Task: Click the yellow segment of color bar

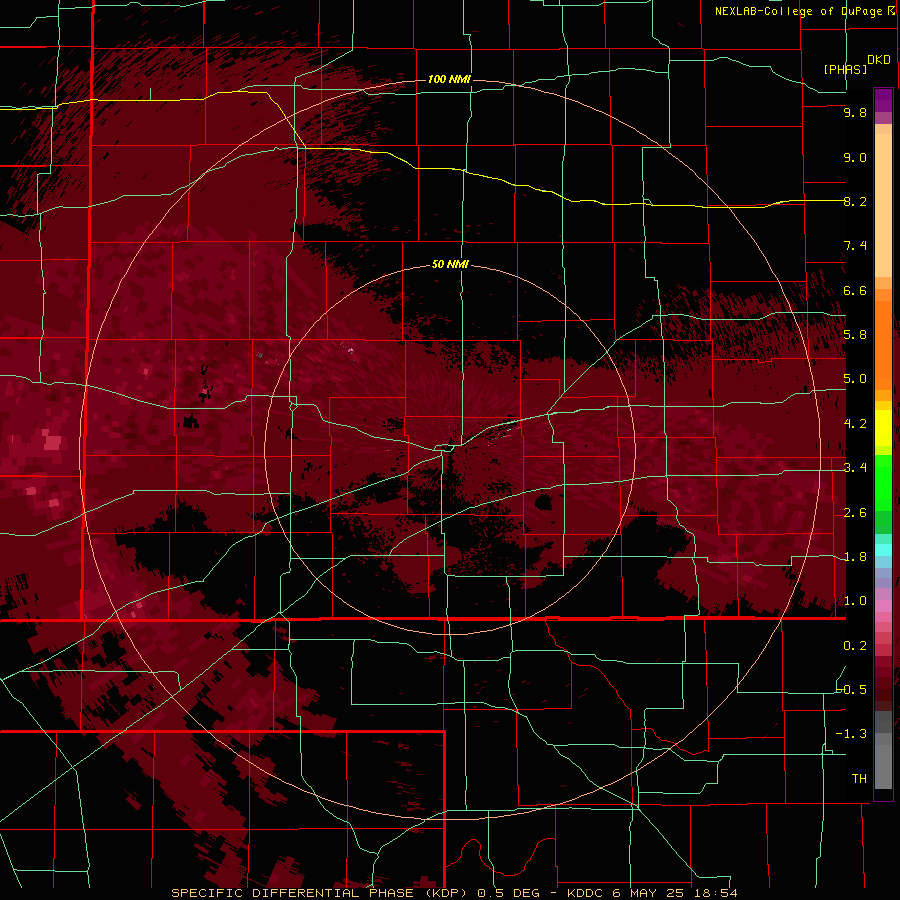Action: 883,428
